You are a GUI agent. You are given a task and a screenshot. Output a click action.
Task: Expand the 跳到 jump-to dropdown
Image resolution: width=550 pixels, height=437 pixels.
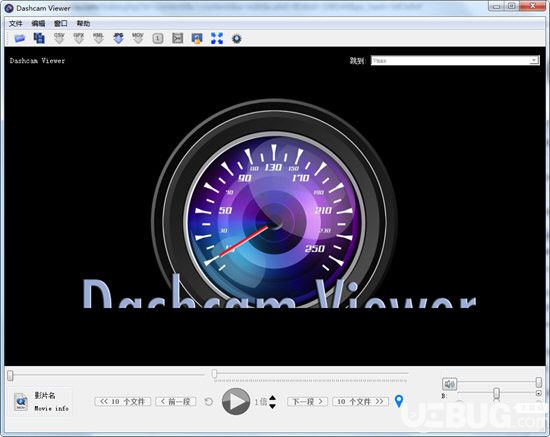point(455,60)
